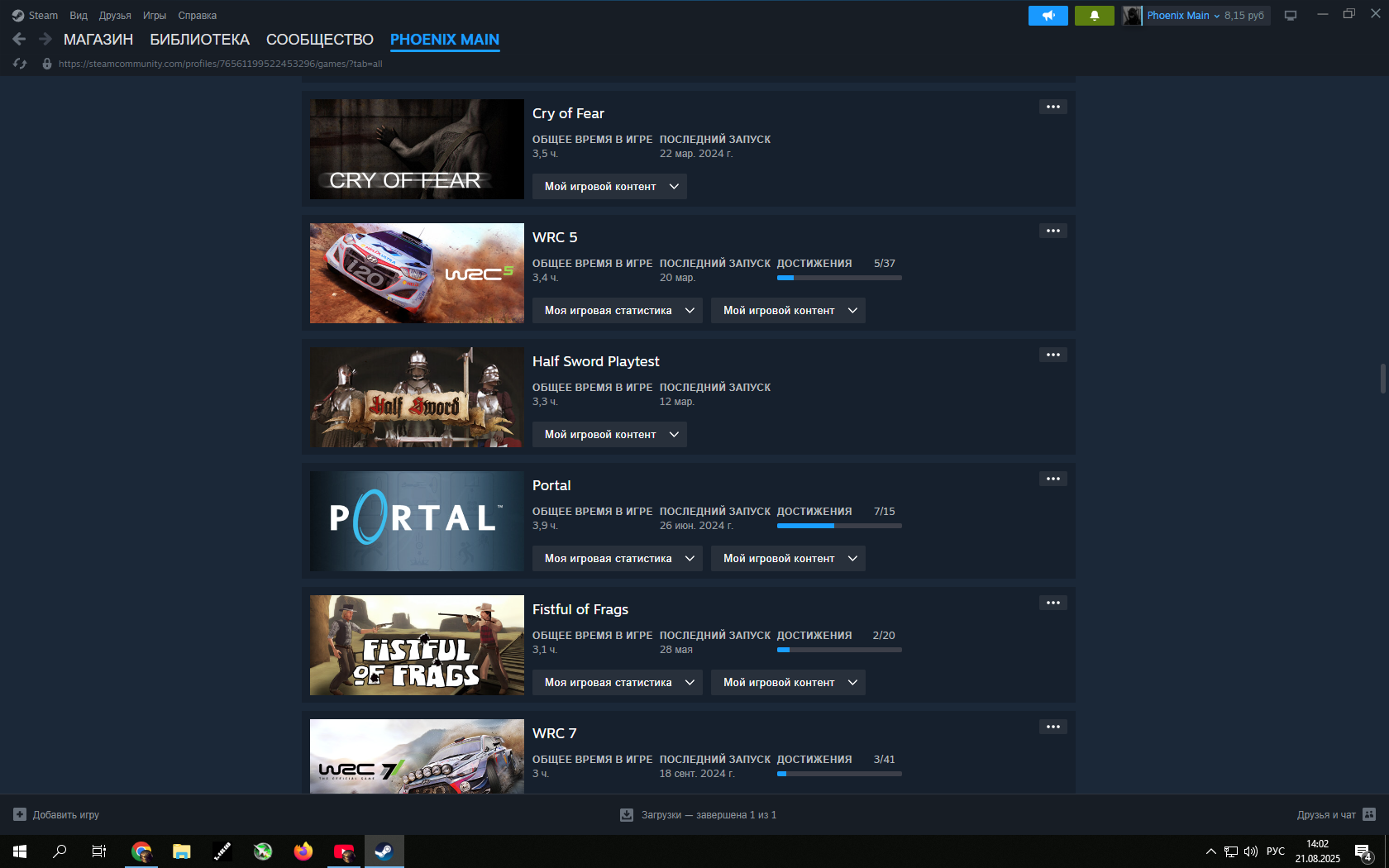Screen dimensions: 1389x868
Task: Open the Вид menu
Action: coord(79,16)
